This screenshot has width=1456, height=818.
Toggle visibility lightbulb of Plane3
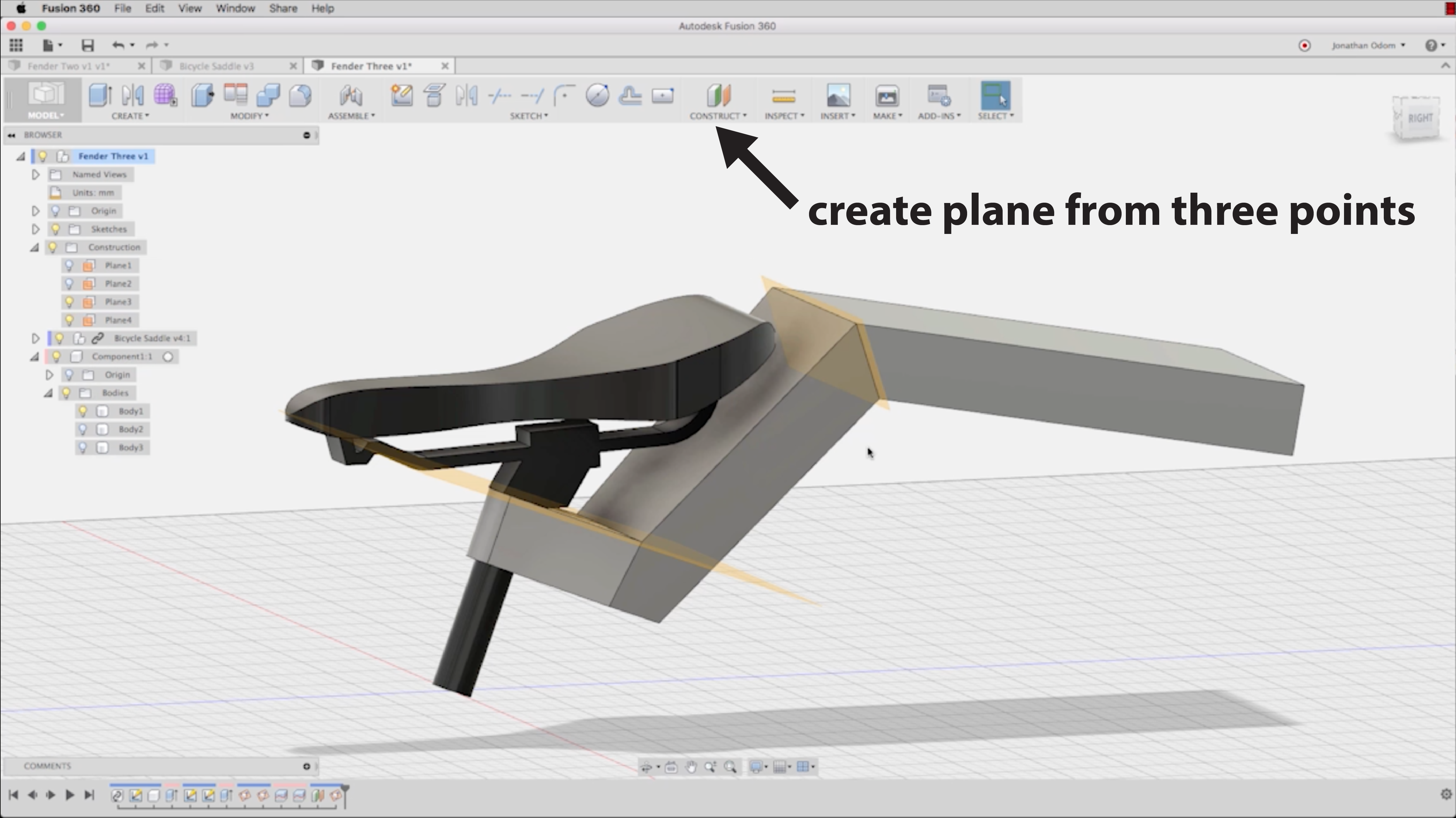point(69,302)
